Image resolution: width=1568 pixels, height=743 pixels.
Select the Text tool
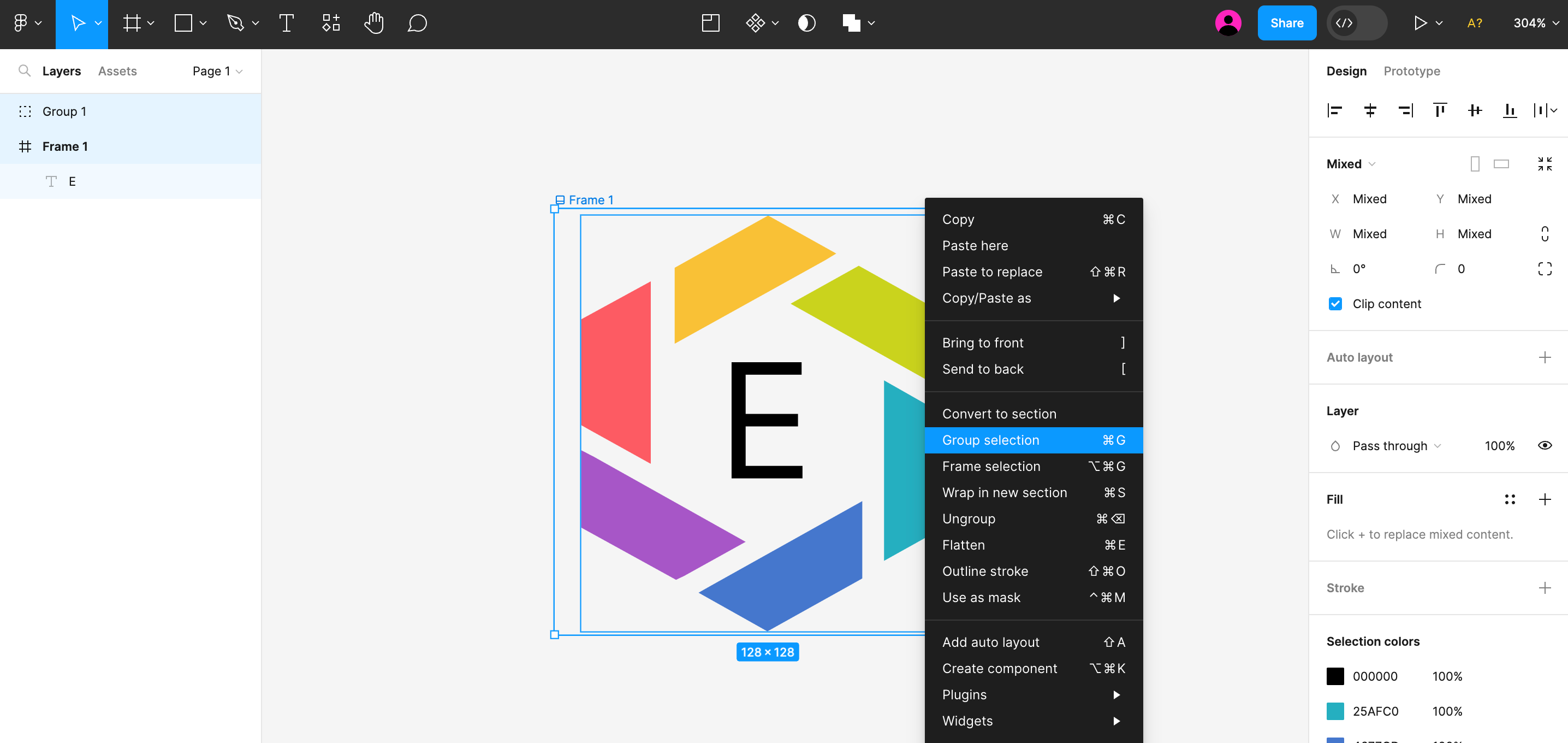[287, 23]
